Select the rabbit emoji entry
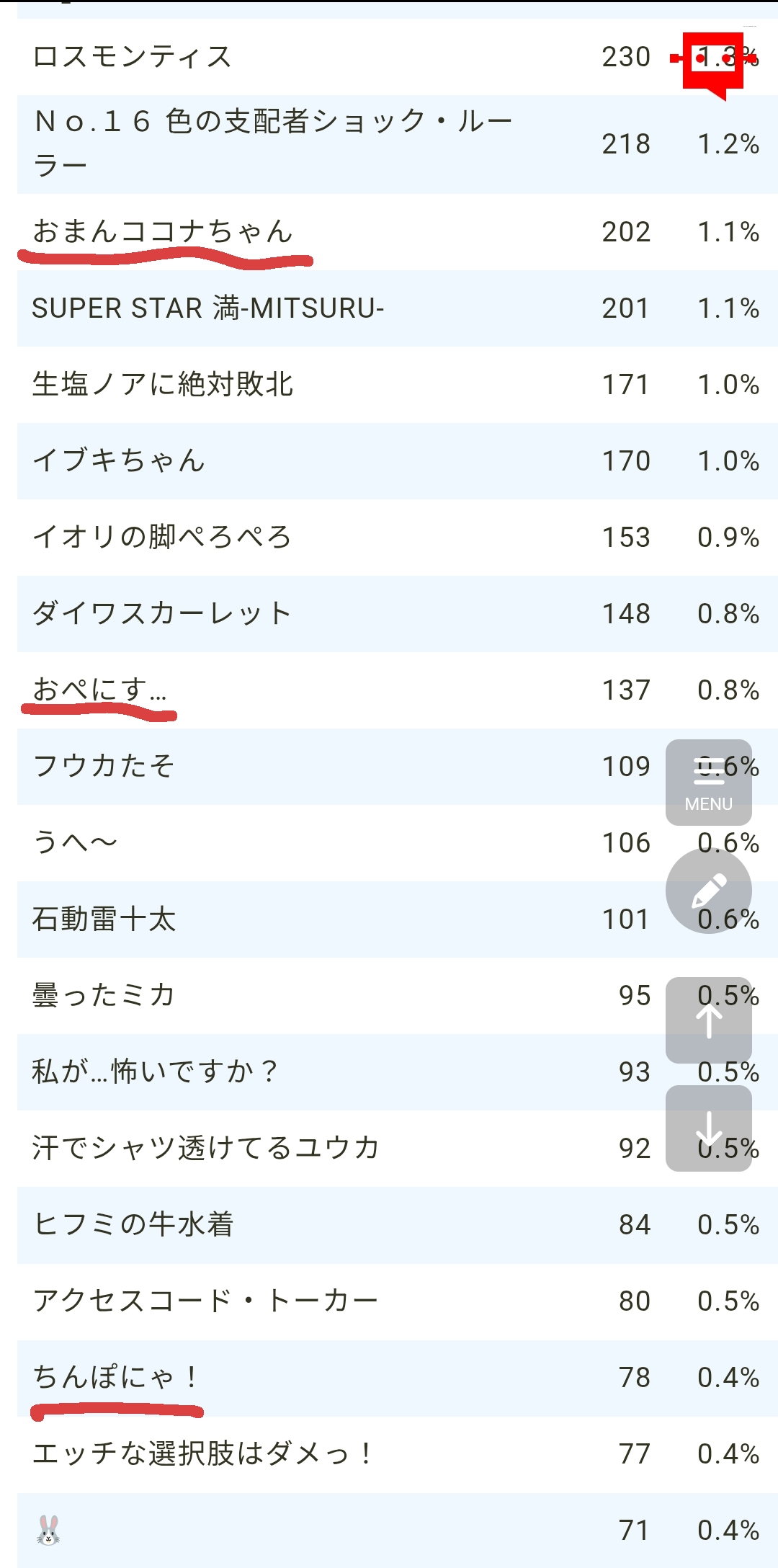This screenshot has width=778, height=1568. [48, 1529]
